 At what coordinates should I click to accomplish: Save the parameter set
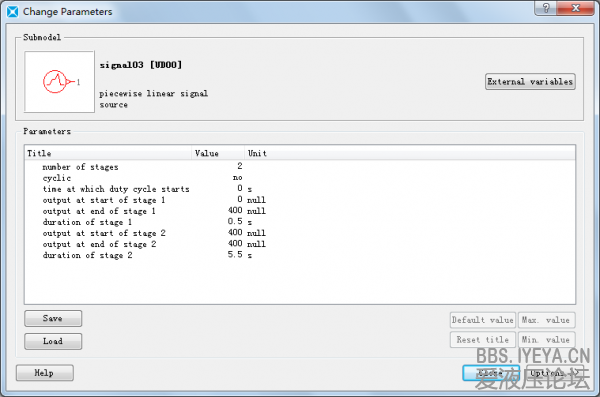[53, 318]
